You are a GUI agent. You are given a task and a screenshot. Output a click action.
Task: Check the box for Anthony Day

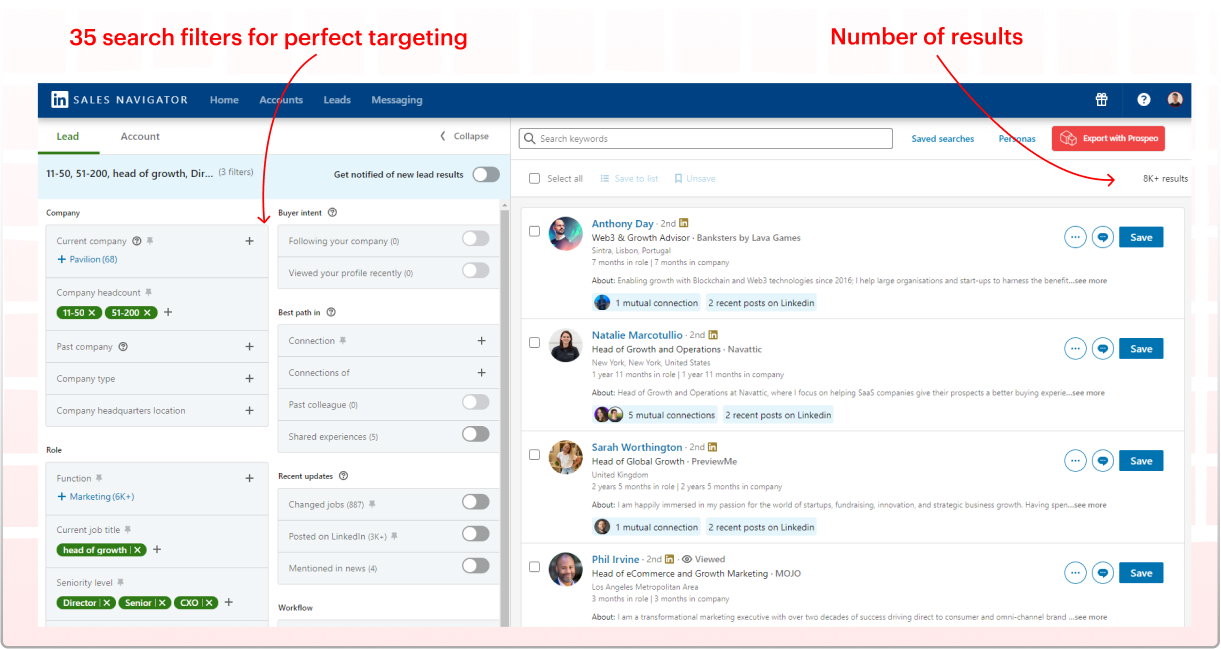coord(534,231)
